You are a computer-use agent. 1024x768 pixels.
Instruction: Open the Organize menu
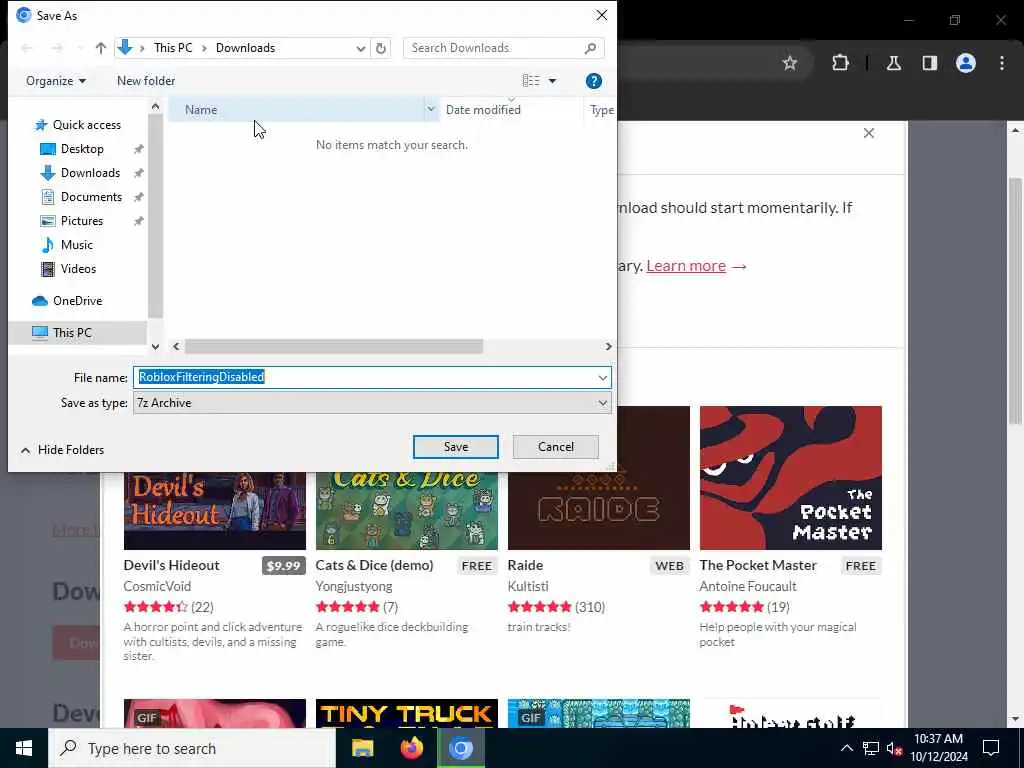pyautogui.click(x=56, y=81)
